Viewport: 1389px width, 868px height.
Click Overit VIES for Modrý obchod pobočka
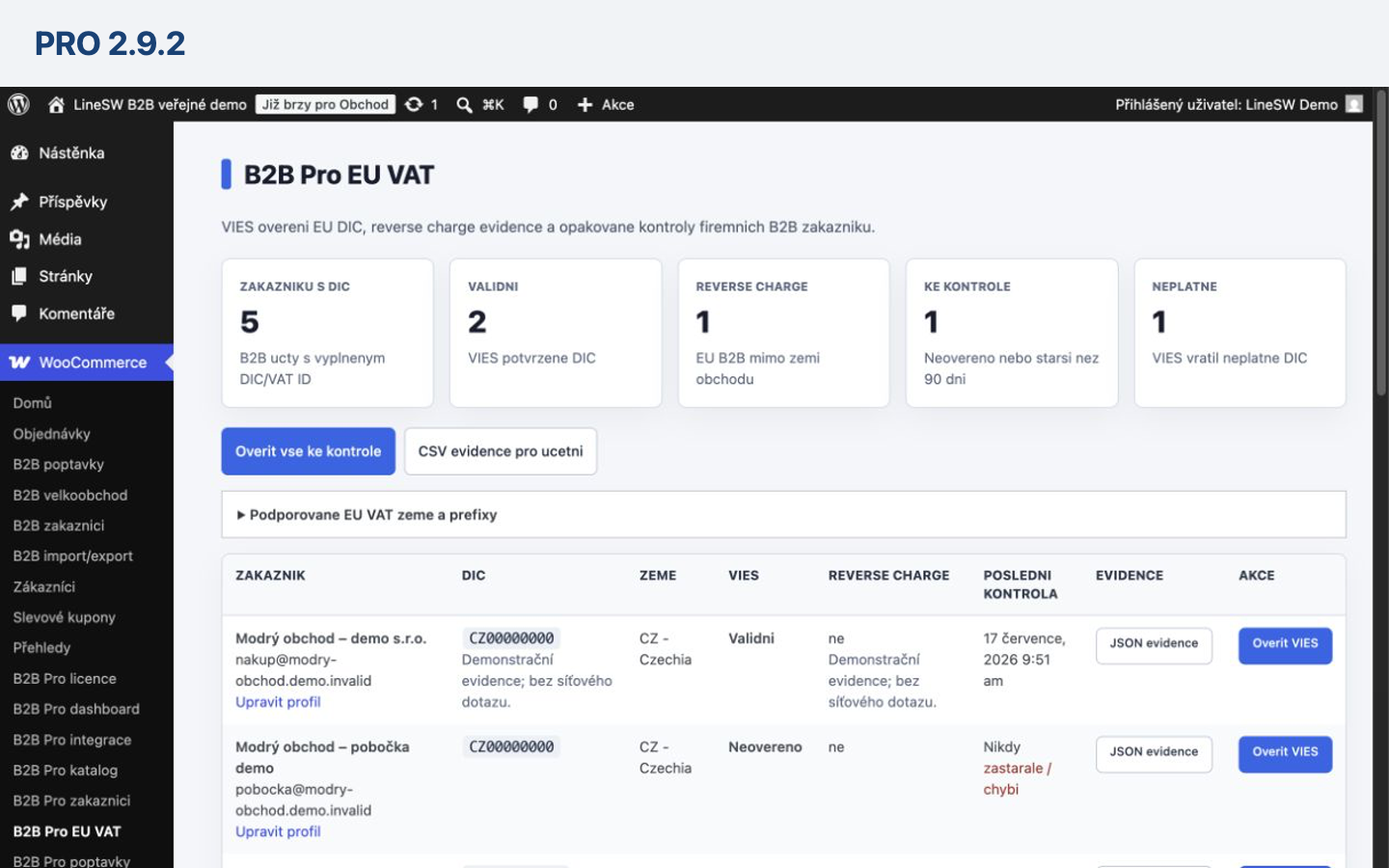pyautogui.click(x=1285, y=753)
